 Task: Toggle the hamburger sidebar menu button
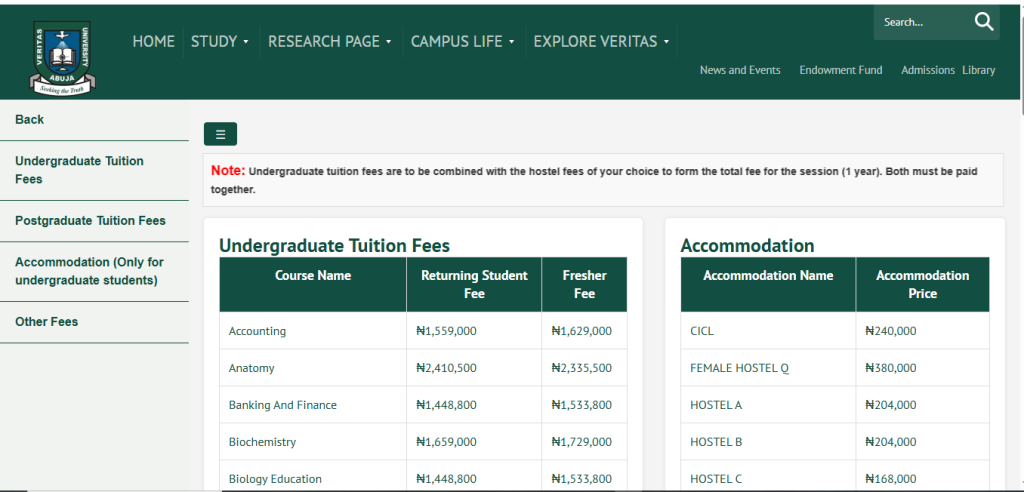220,134
